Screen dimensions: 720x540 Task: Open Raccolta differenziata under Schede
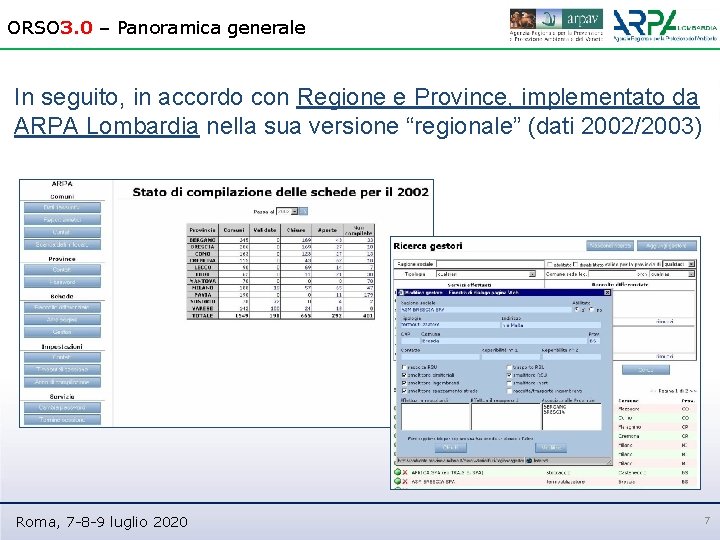62,307
